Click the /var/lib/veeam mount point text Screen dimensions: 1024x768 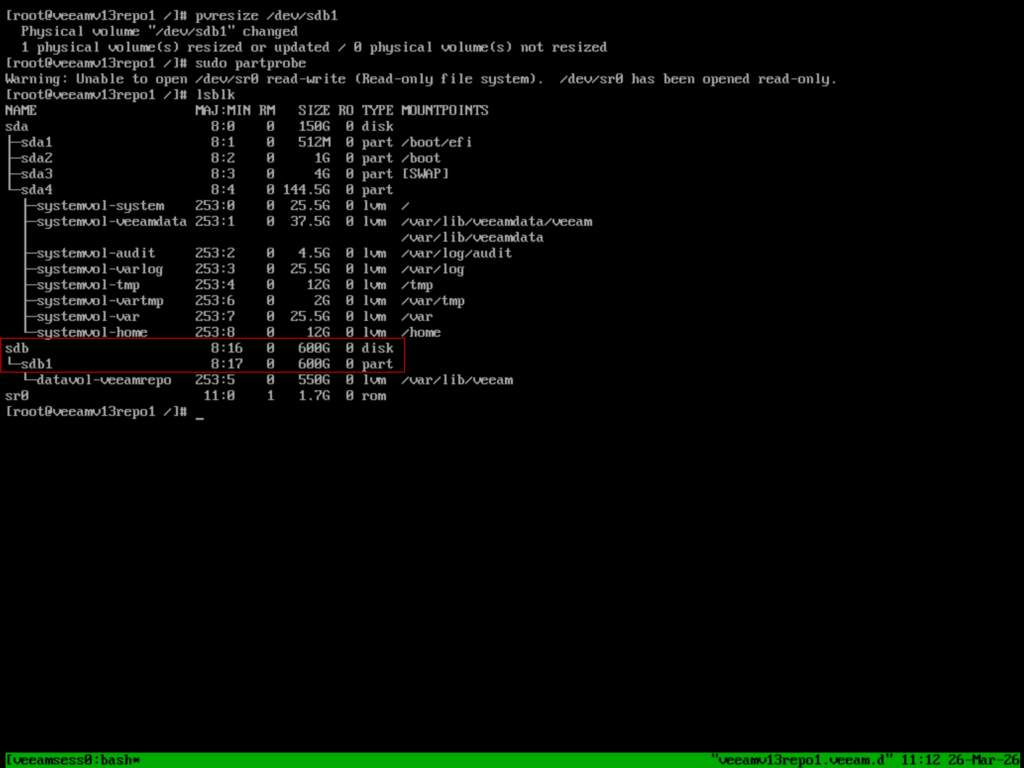coord(456,380)
